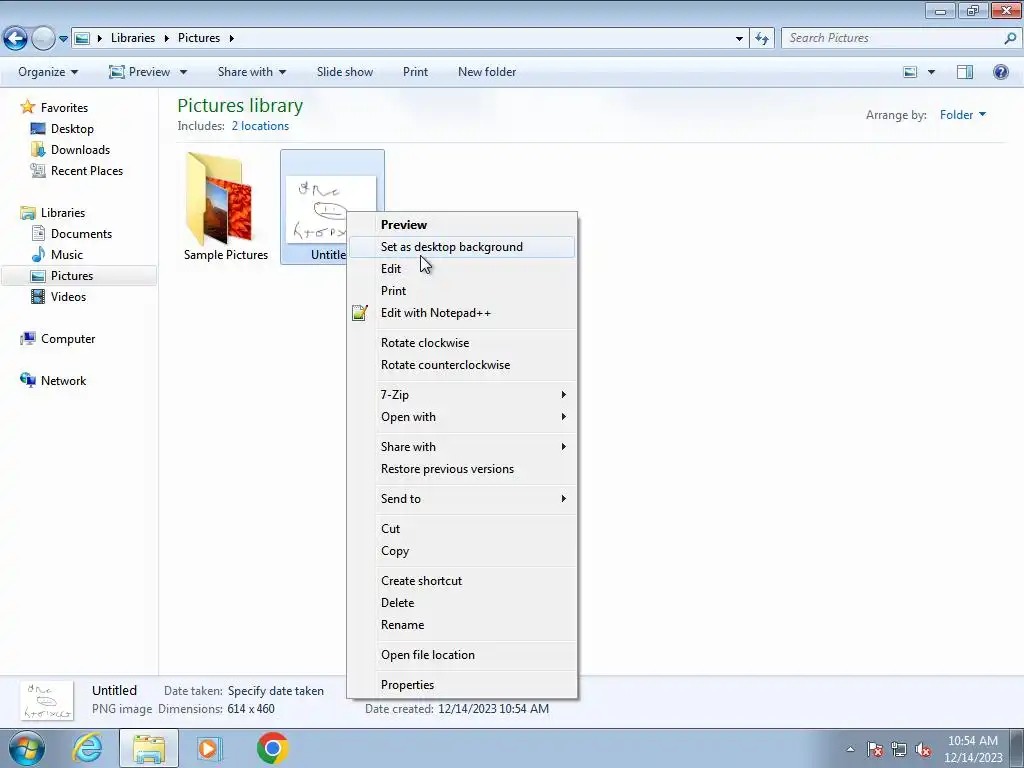
Task: Open the 2 locations link
Action: [260, 126]
